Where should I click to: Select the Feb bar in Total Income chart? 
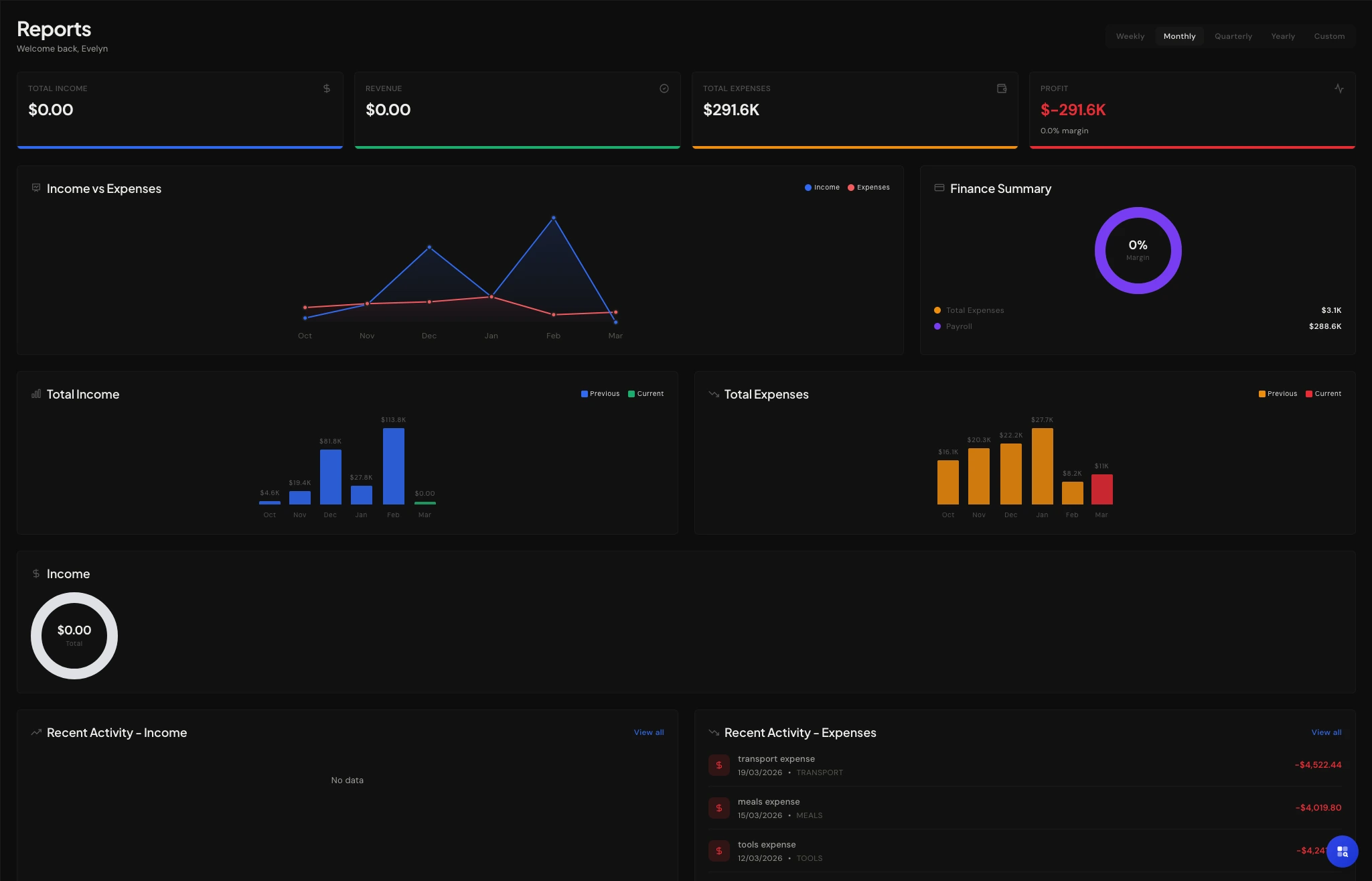pos(393,466)
